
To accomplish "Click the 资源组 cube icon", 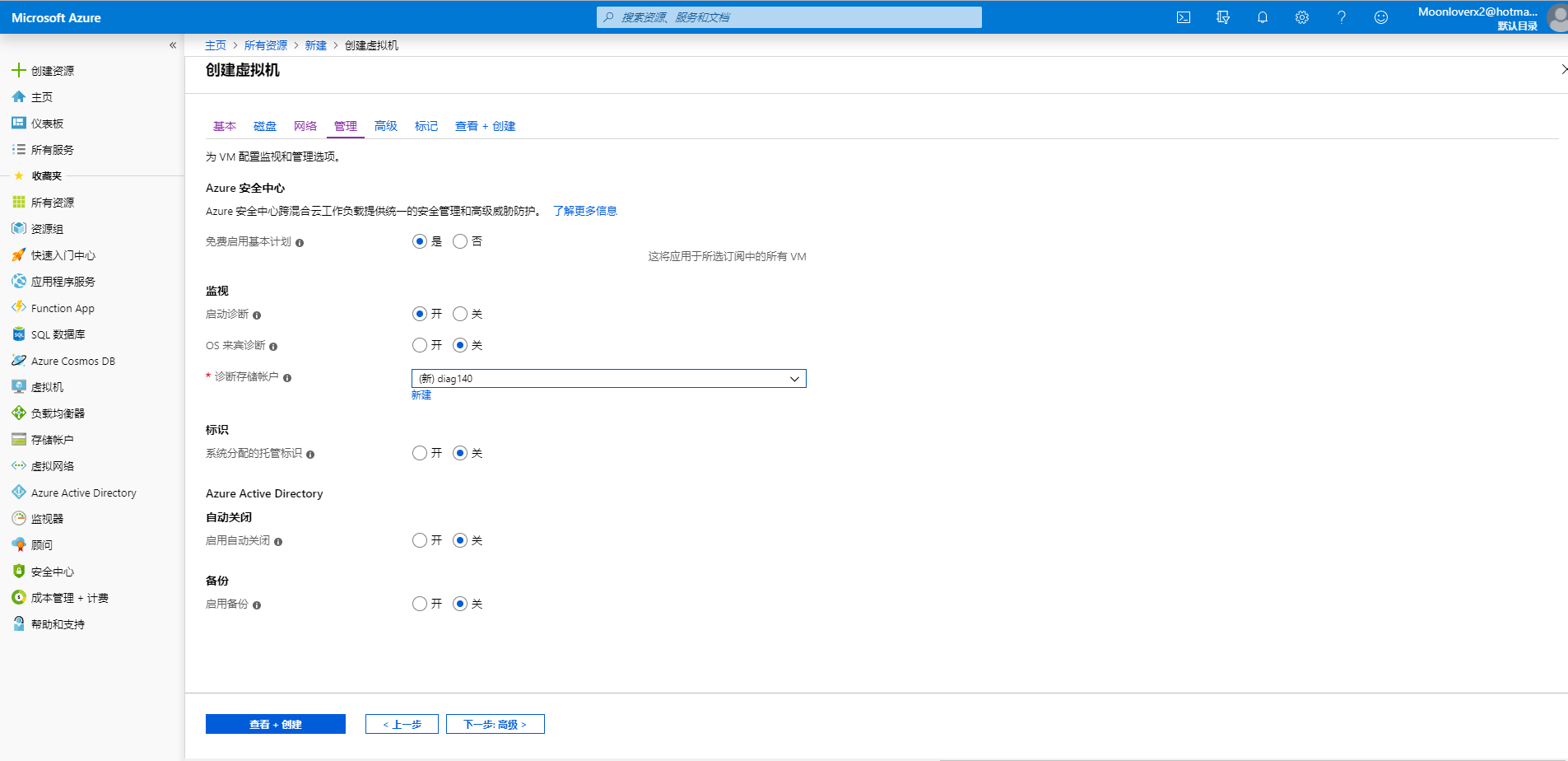I will pos(18,228).
